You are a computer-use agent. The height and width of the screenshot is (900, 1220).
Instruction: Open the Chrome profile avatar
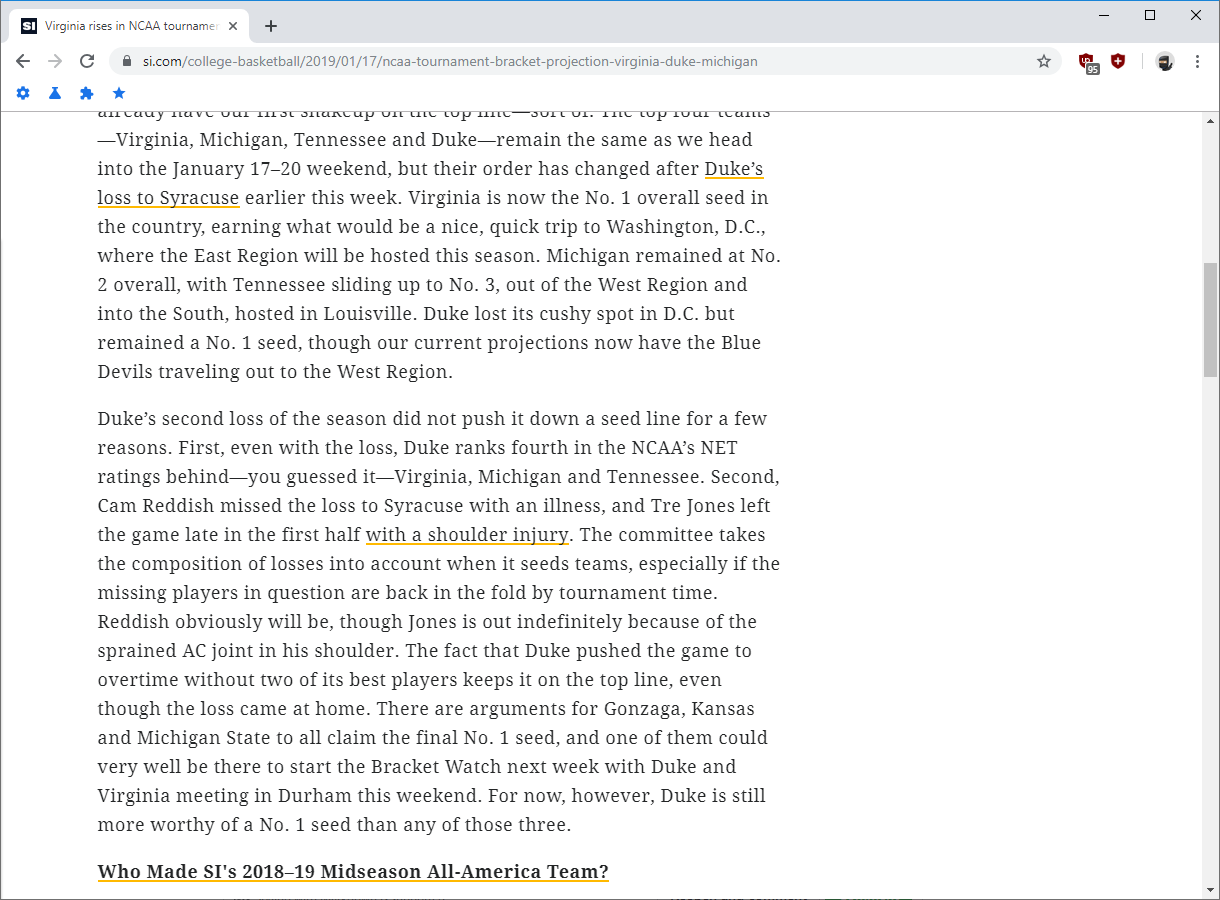(1165, 61)
